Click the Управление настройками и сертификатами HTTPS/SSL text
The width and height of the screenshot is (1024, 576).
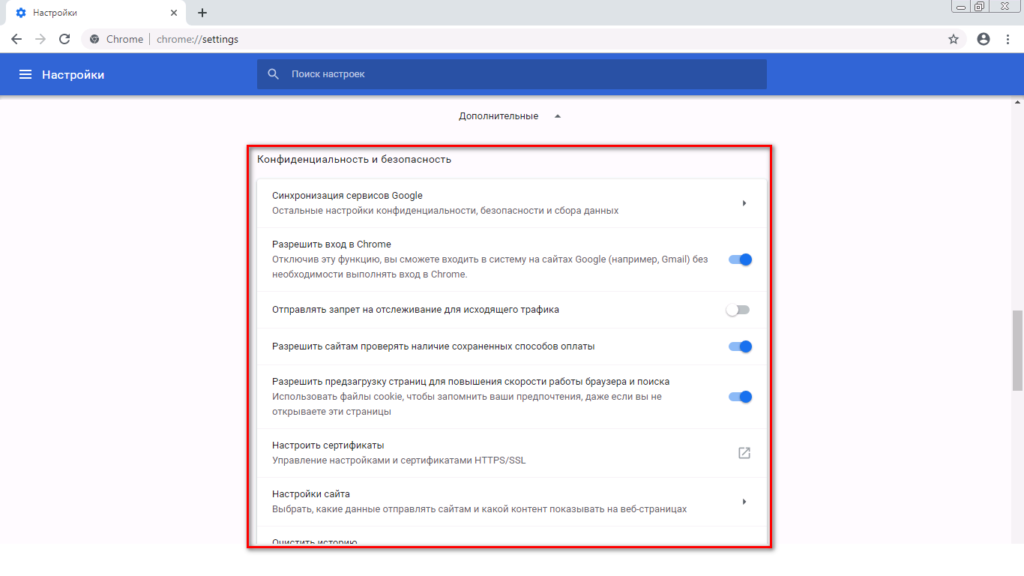coord(398,460)
